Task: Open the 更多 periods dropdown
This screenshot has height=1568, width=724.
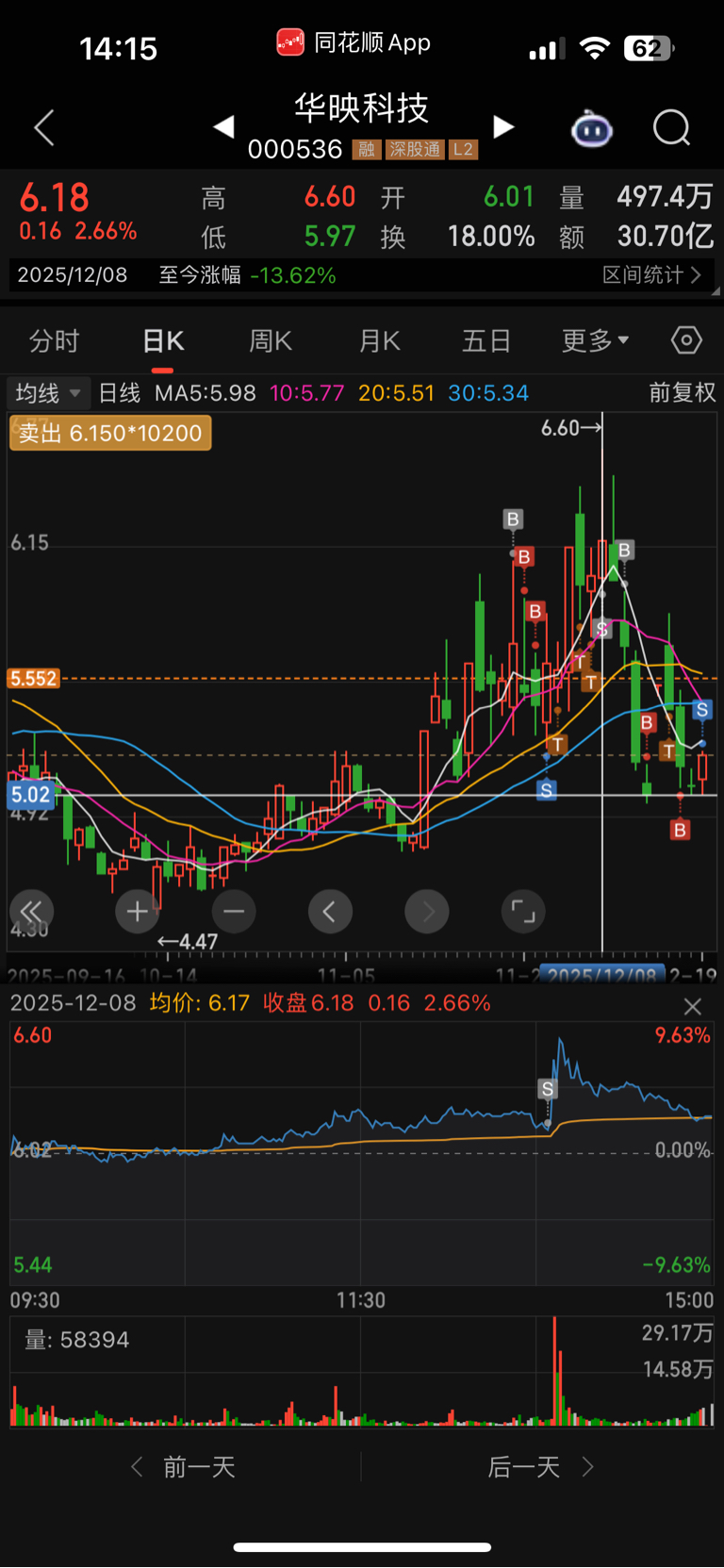Action: pos(596,341)
